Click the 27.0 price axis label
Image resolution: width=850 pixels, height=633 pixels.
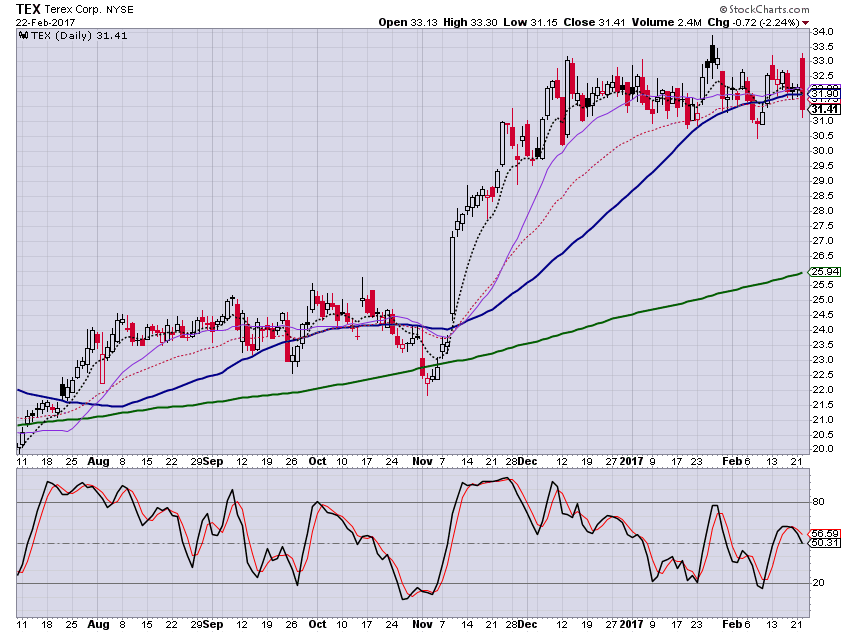pos(822,241)
